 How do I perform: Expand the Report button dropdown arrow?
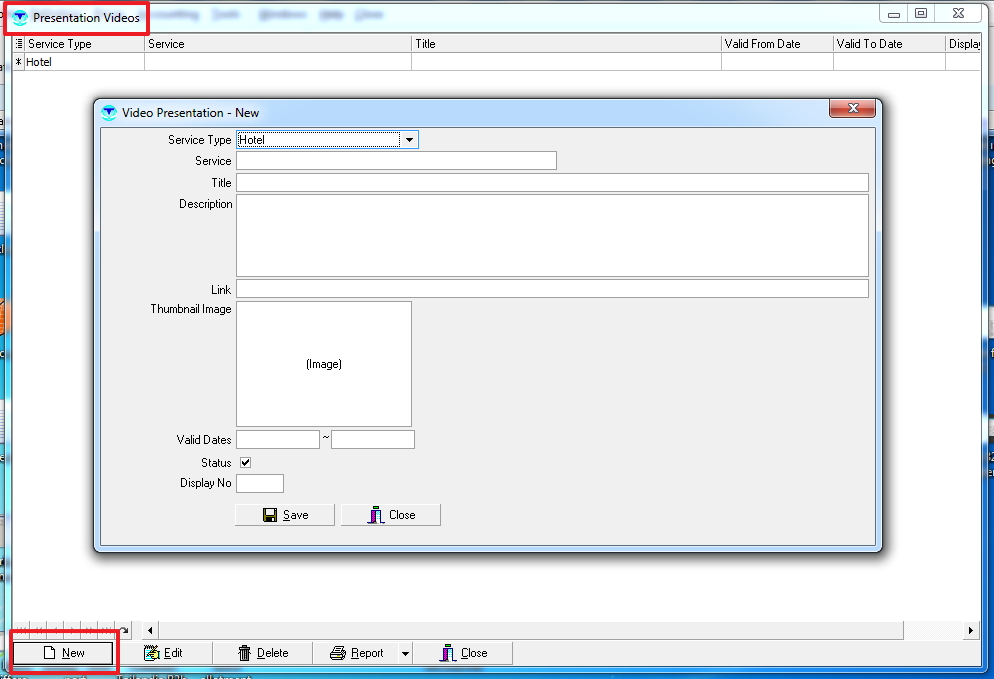coord(405,653)
